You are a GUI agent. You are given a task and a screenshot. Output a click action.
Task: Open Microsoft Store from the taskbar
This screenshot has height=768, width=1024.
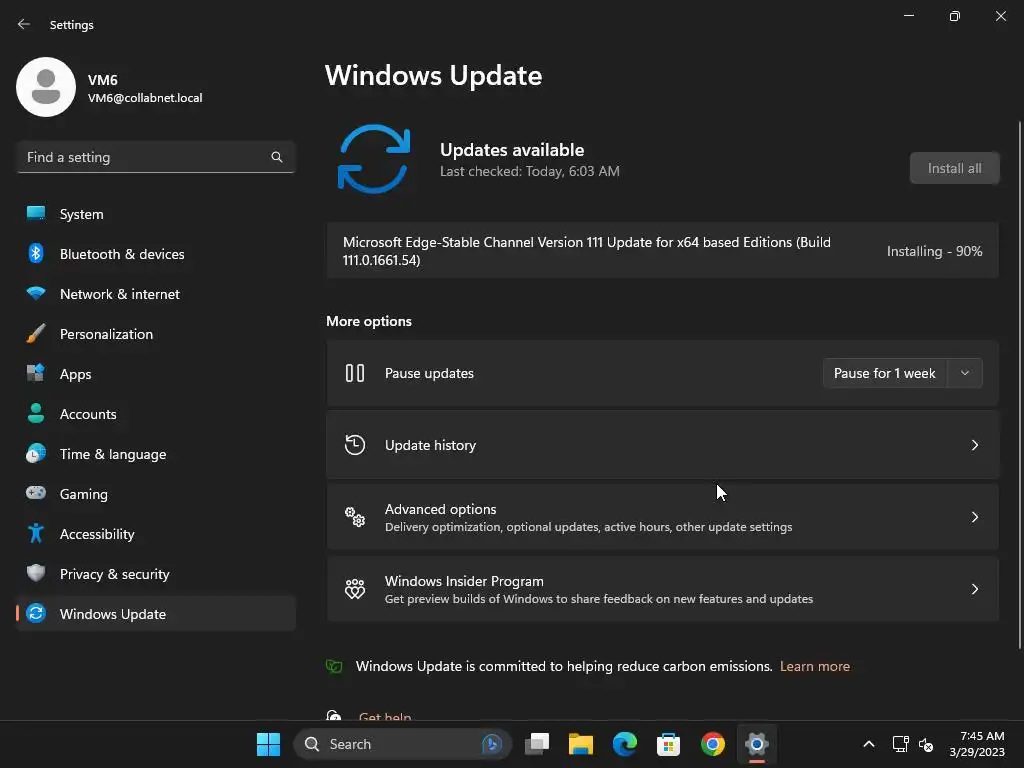tap(668, 744)
